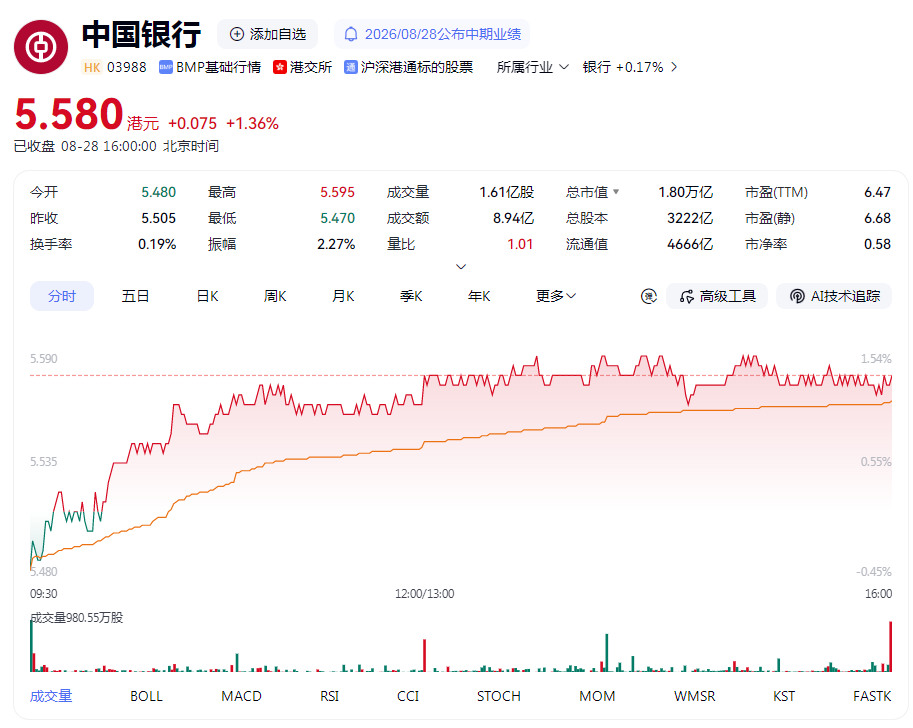Open the 更多 chart period dropdown
The image size is (913, 728).
(x=555, y=296)
